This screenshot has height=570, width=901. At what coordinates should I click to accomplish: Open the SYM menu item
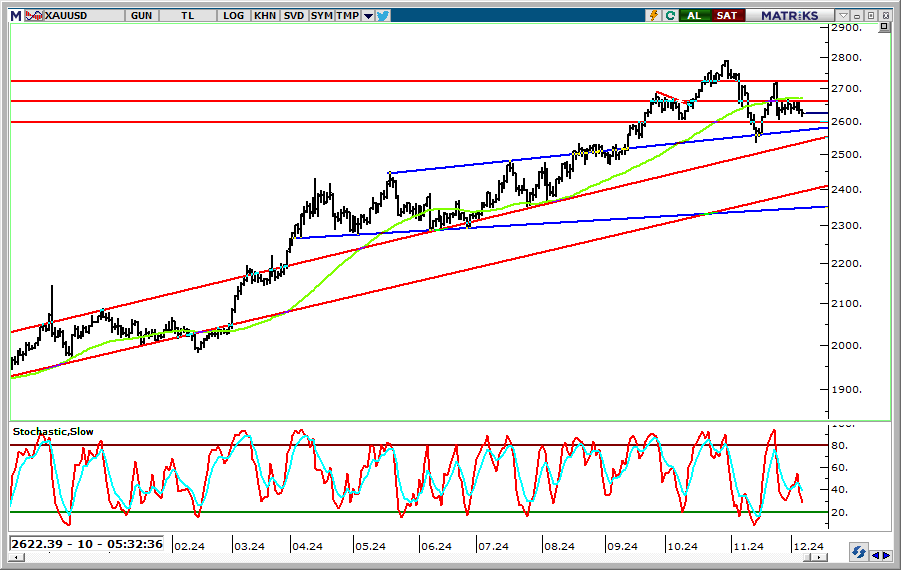click(321, 15)
